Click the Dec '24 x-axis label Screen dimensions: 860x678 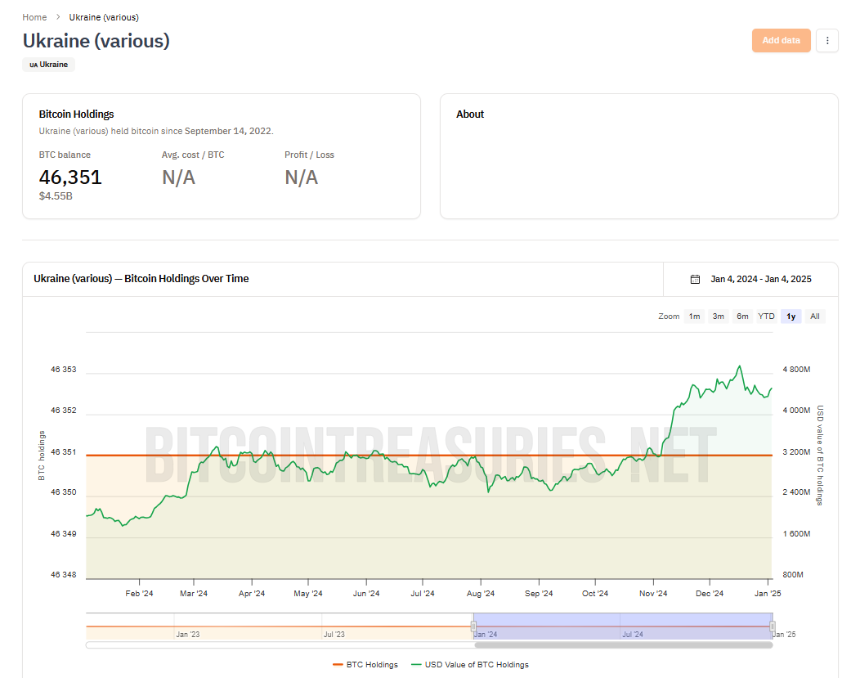tap(710, 594)
